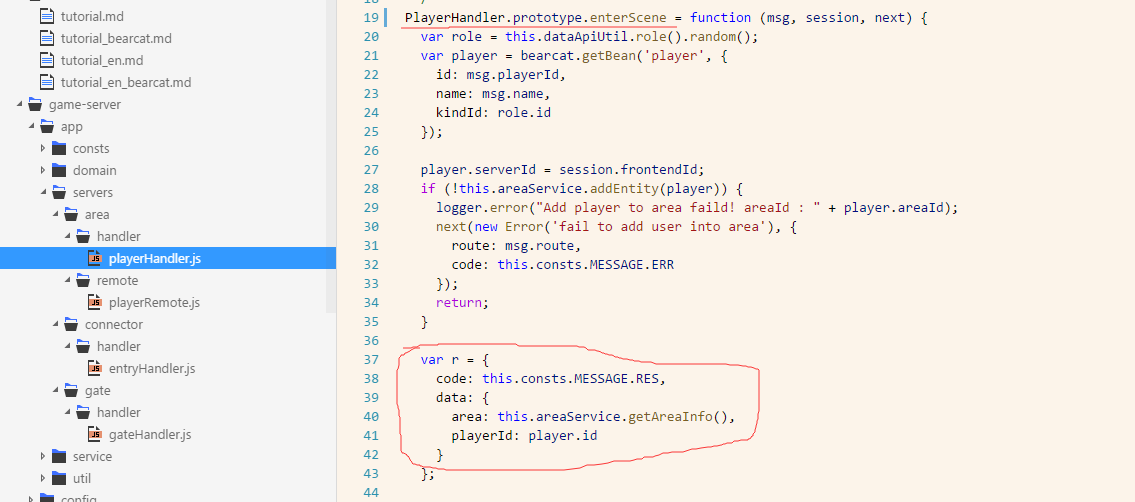Select the domain folder icon
Image resolution: width=1135 pixels, height=502 pixels.
click(x=59, y=171)
